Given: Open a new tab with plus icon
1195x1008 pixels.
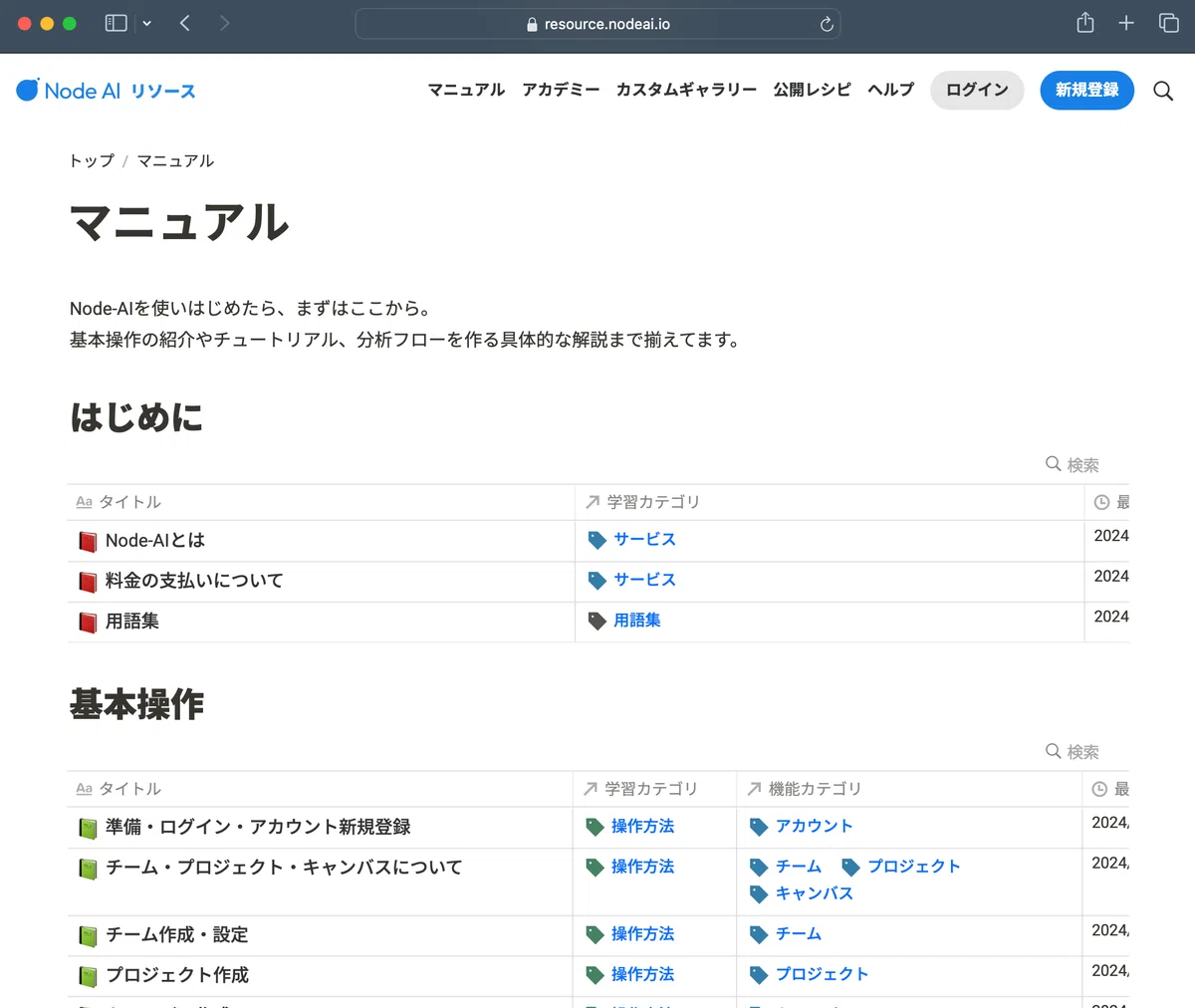Looking at the screenshot, I should pyautogui.click(x=1126, y=23).
